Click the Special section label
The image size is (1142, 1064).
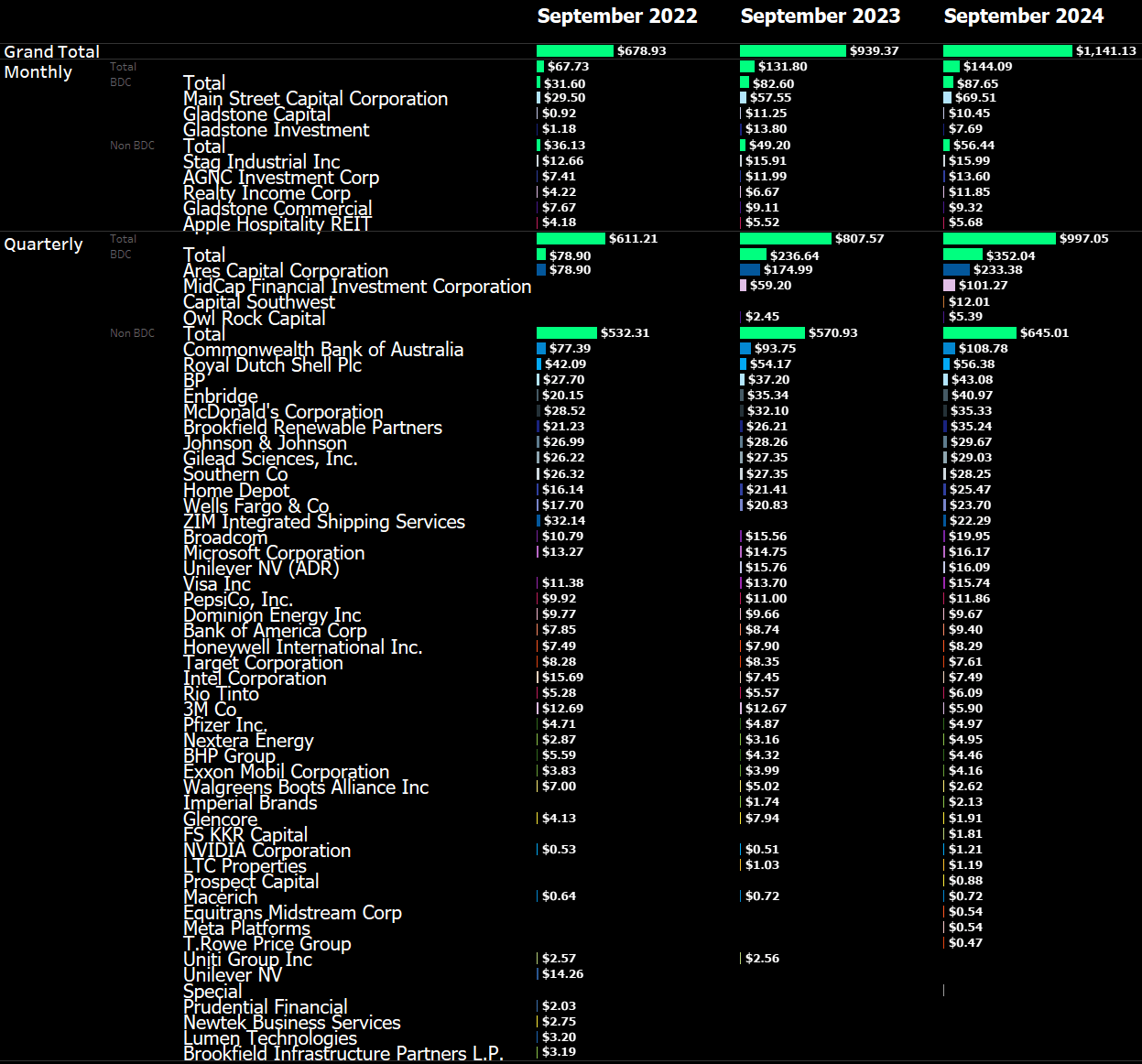tap(212, 991)
